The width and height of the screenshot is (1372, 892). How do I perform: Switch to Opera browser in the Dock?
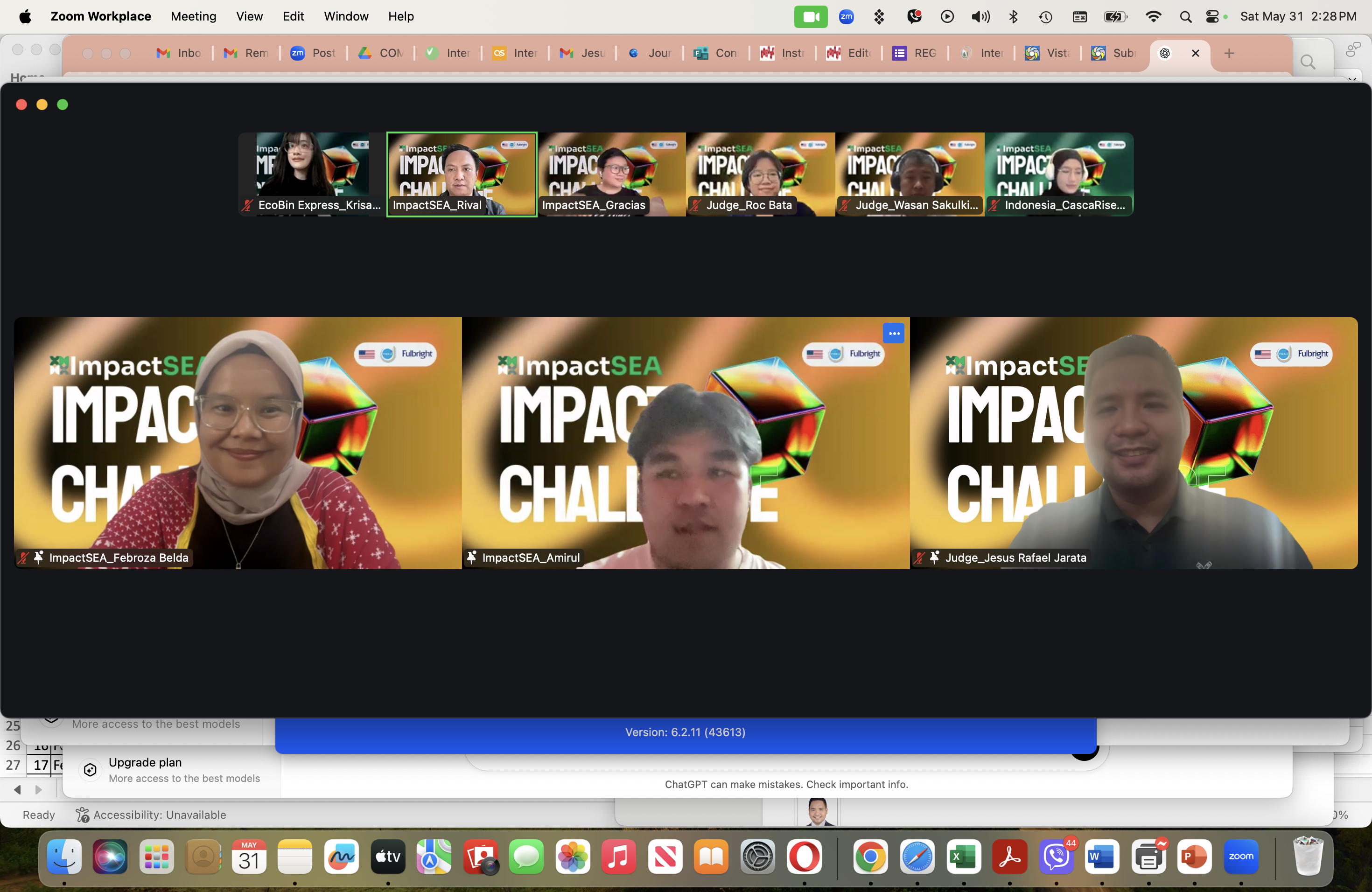(804, 857)
